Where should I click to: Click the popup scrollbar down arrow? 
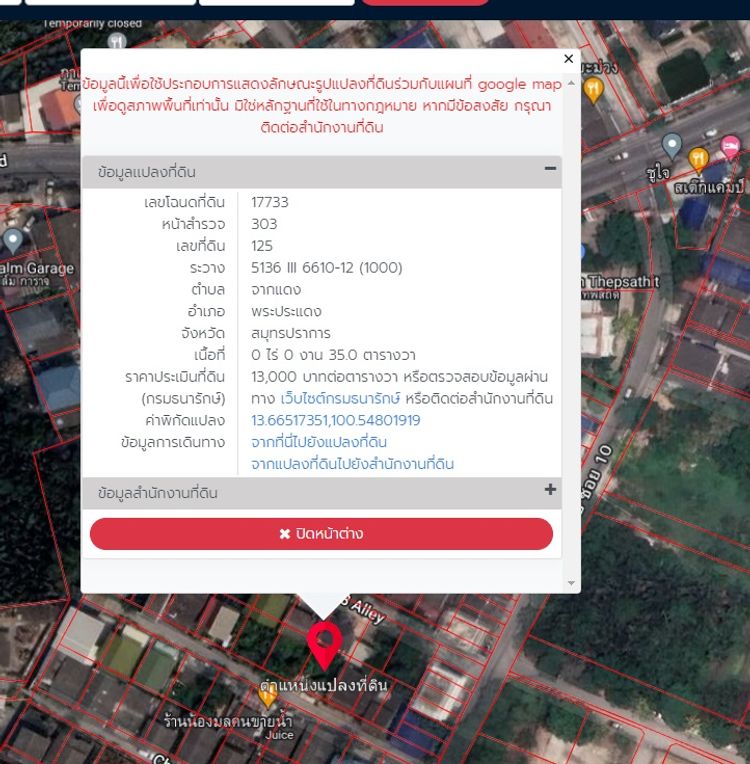[x=571, y=583]
